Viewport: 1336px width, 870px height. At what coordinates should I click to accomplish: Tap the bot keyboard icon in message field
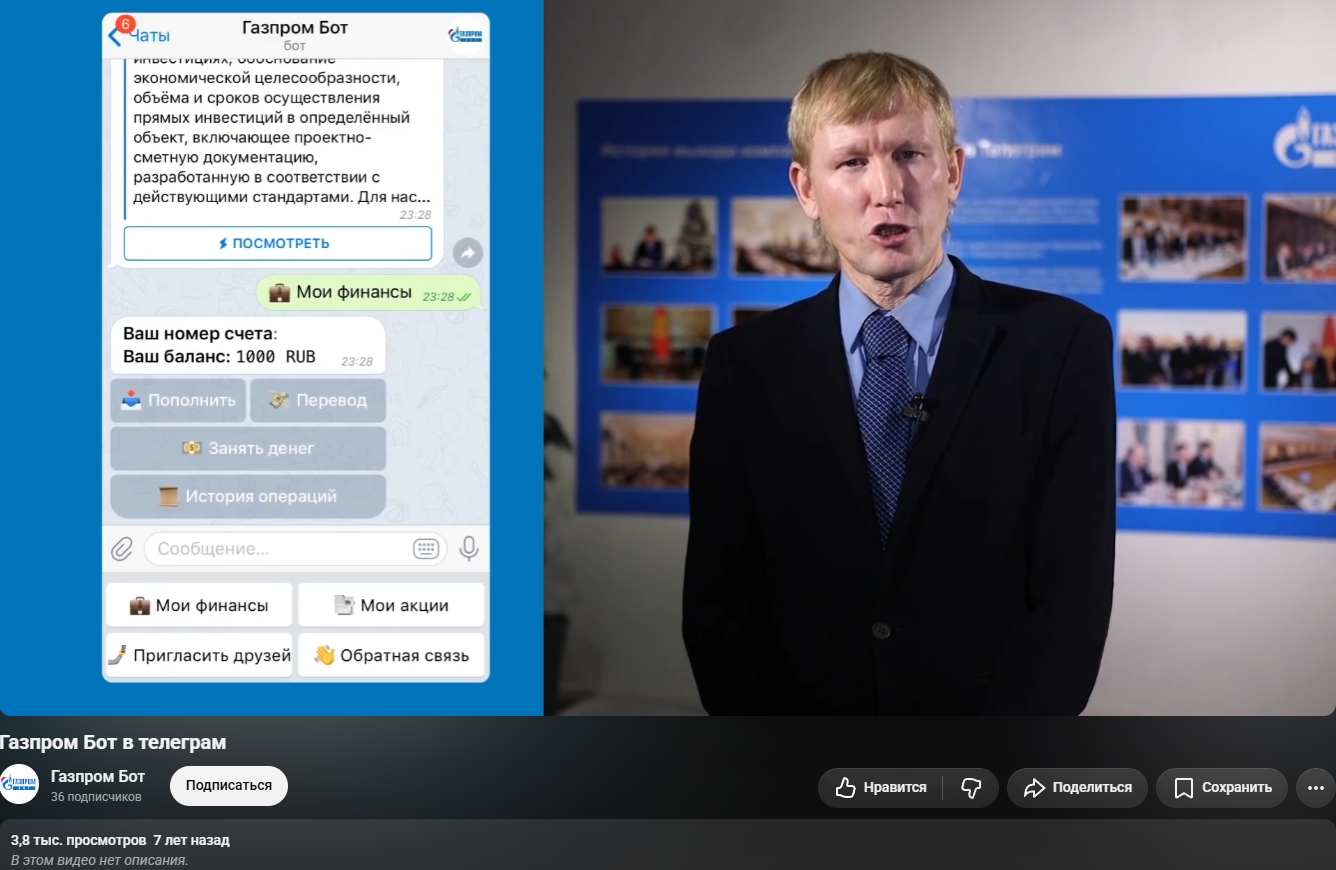tap(426, 549)
